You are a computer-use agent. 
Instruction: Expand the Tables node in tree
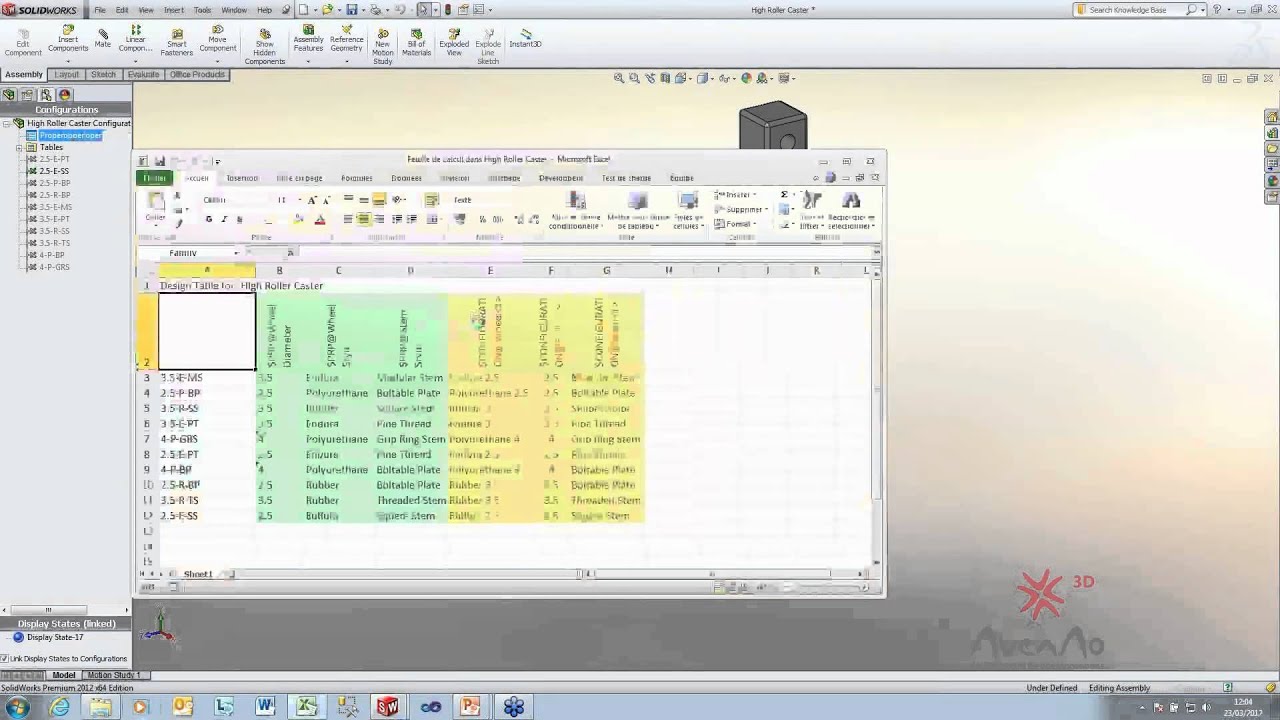click(19, 147)
